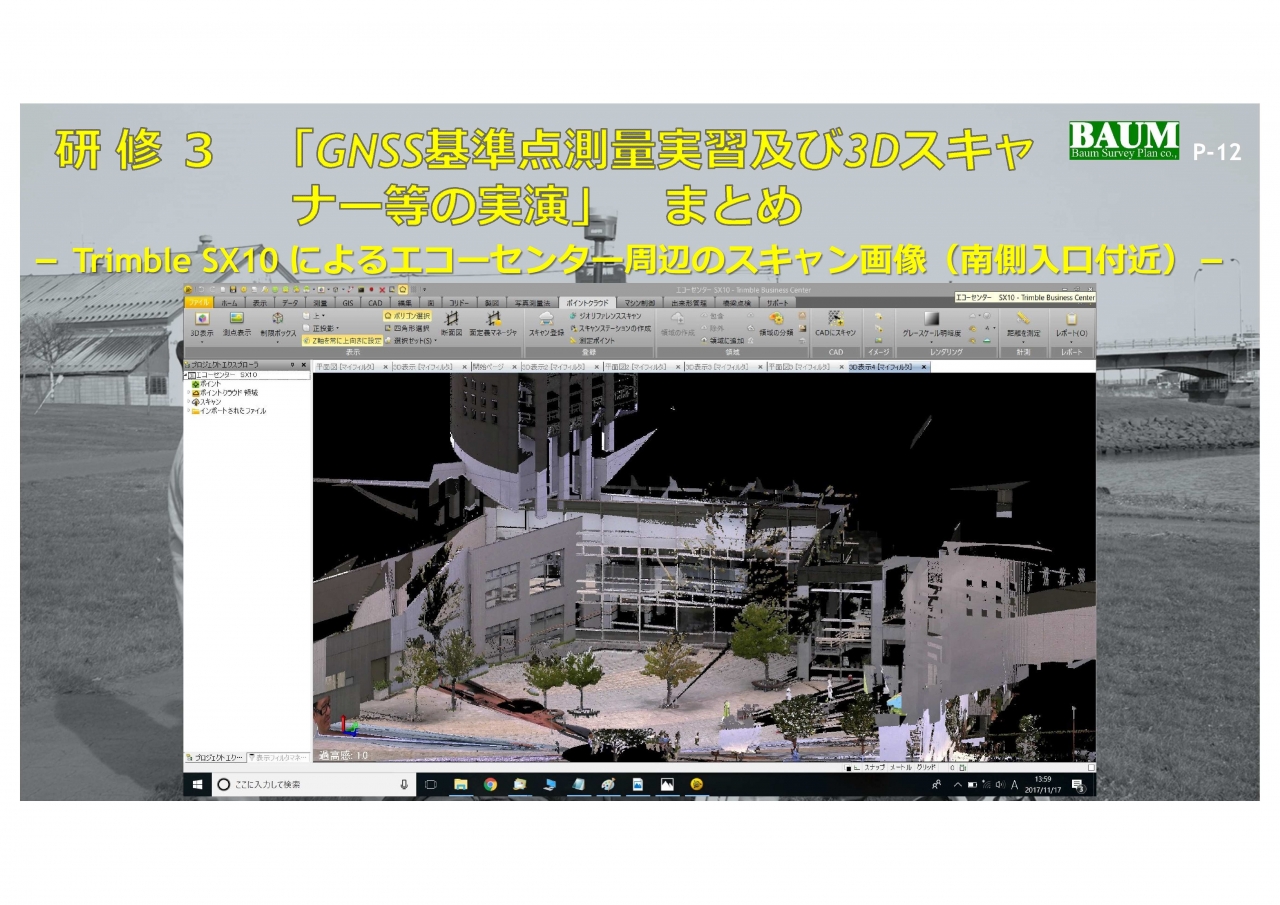1280x905 pixels.
Task: Click the Task View taskbar icon
Action: coord(431,784)
